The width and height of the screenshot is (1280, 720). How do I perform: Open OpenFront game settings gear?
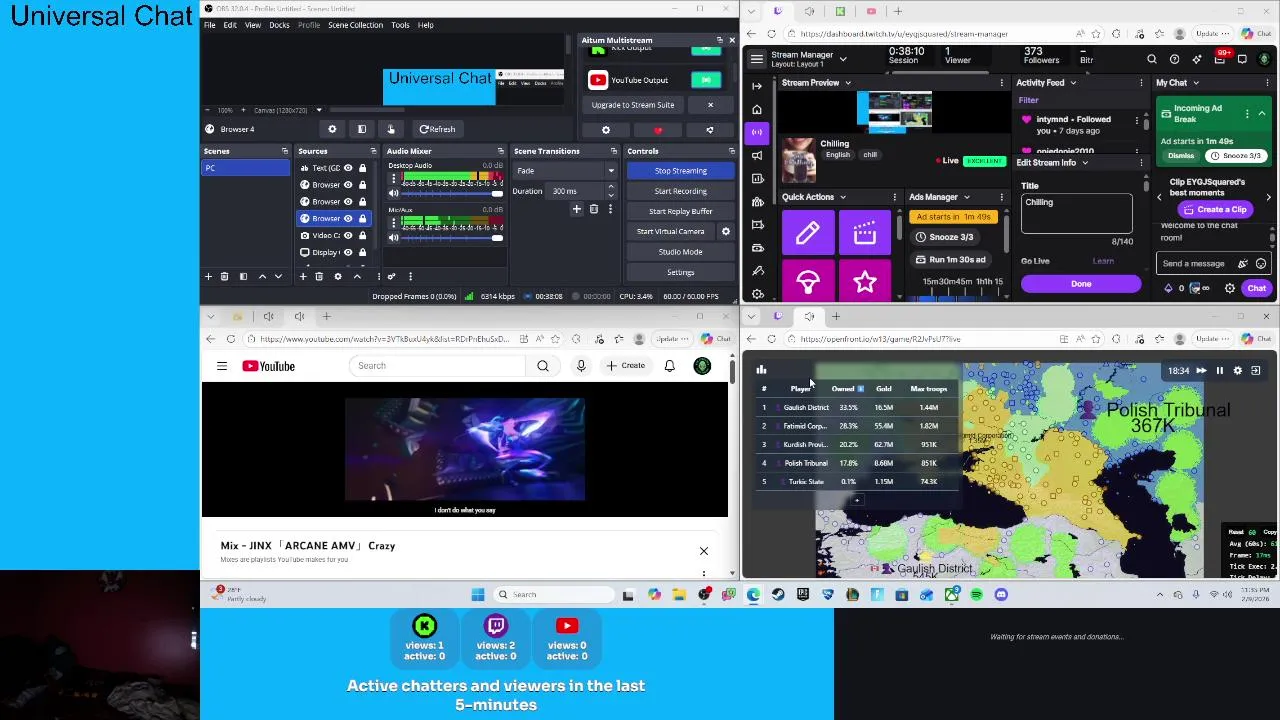pyautogui.click(x=1238, y=371)
